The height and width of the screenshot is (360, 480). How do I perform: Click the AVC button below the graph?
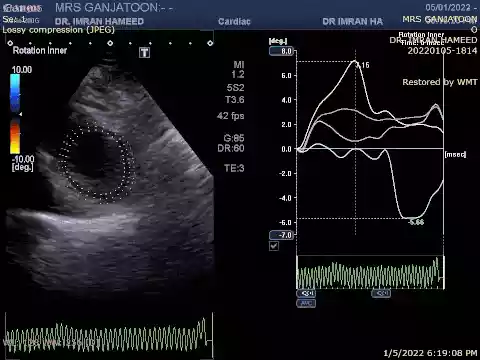point(306,303)
